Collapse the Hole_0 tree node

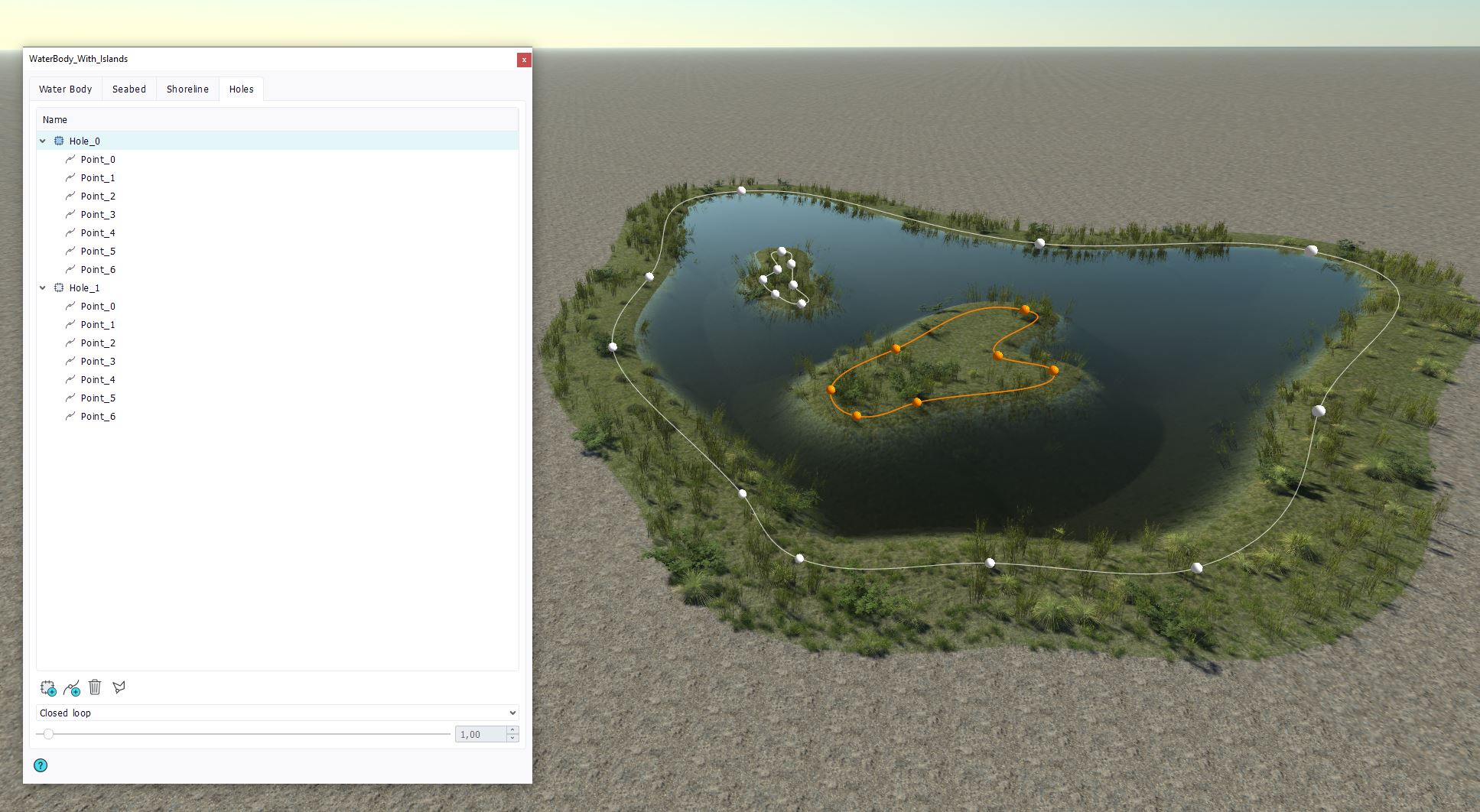43,141
